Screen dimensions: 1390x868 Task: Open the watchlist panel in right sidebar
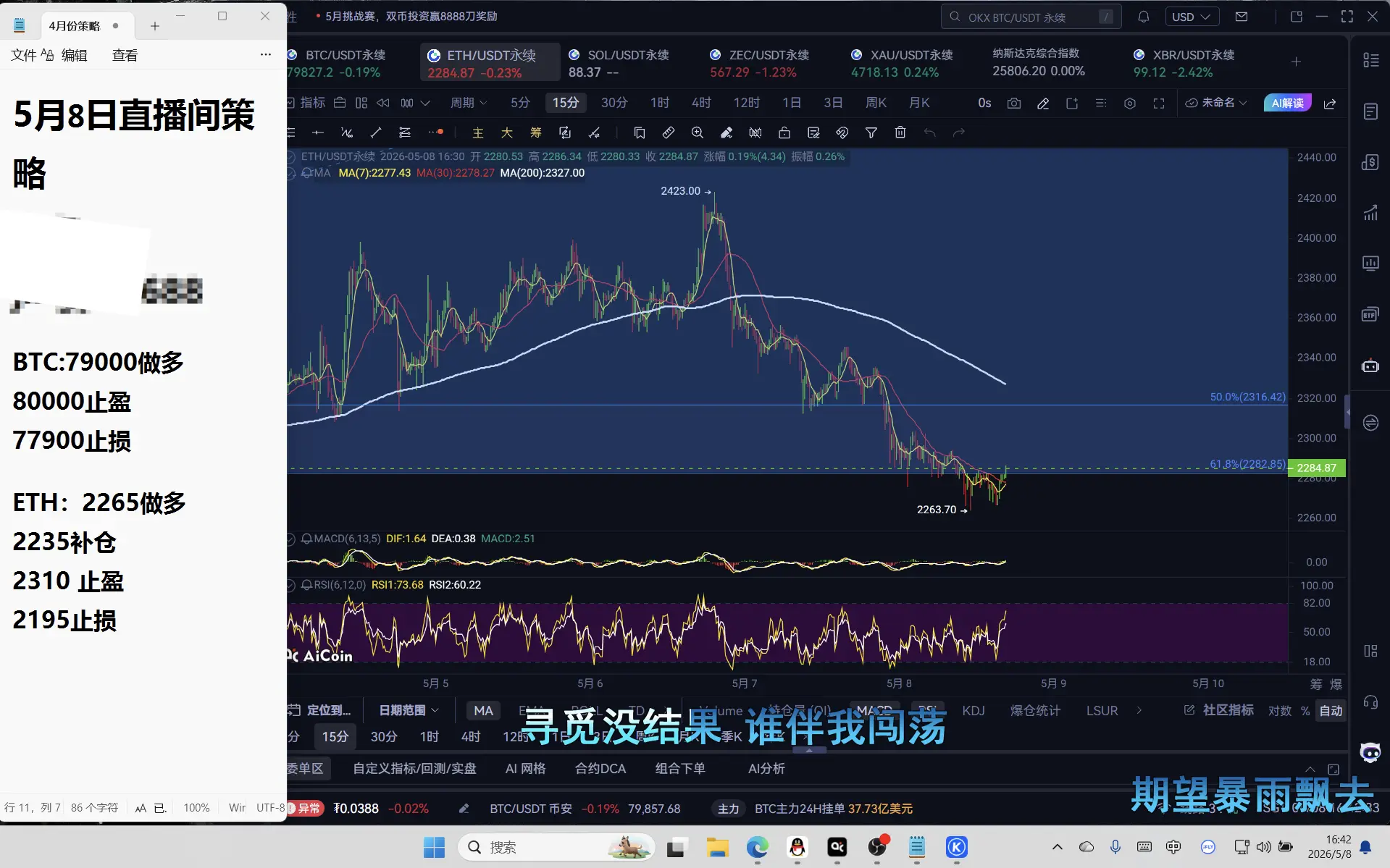click(x=1370, y=60)
